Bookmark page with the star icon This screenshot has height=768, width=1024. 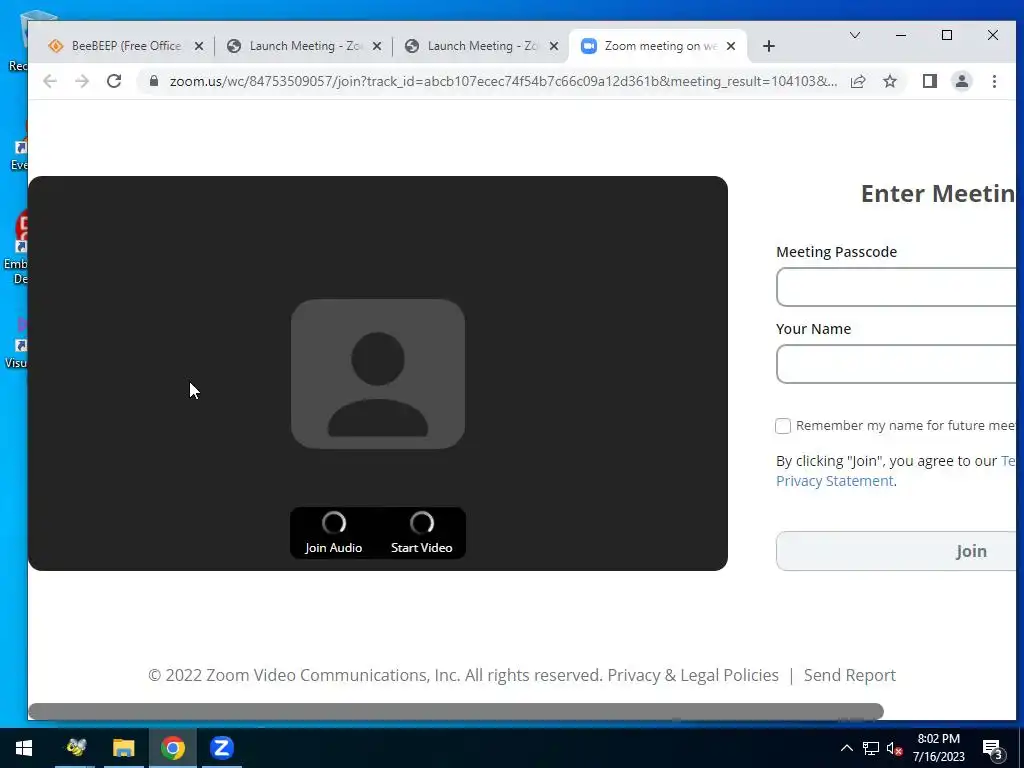[x=889, y=81]
